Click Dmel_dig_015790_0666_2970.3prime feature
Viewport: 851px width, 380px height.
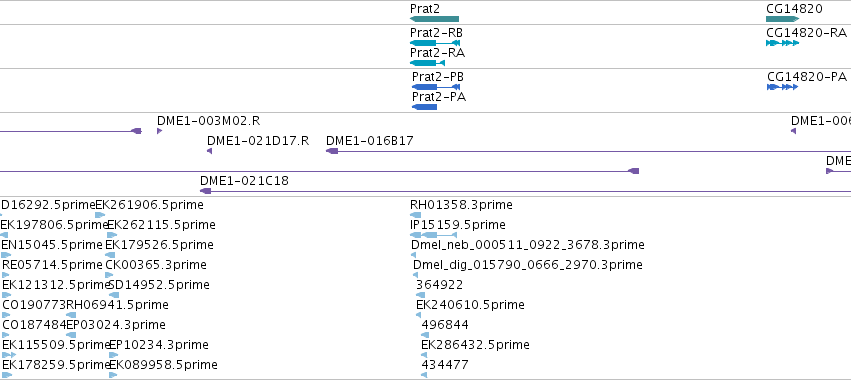[x=415, y=275]
